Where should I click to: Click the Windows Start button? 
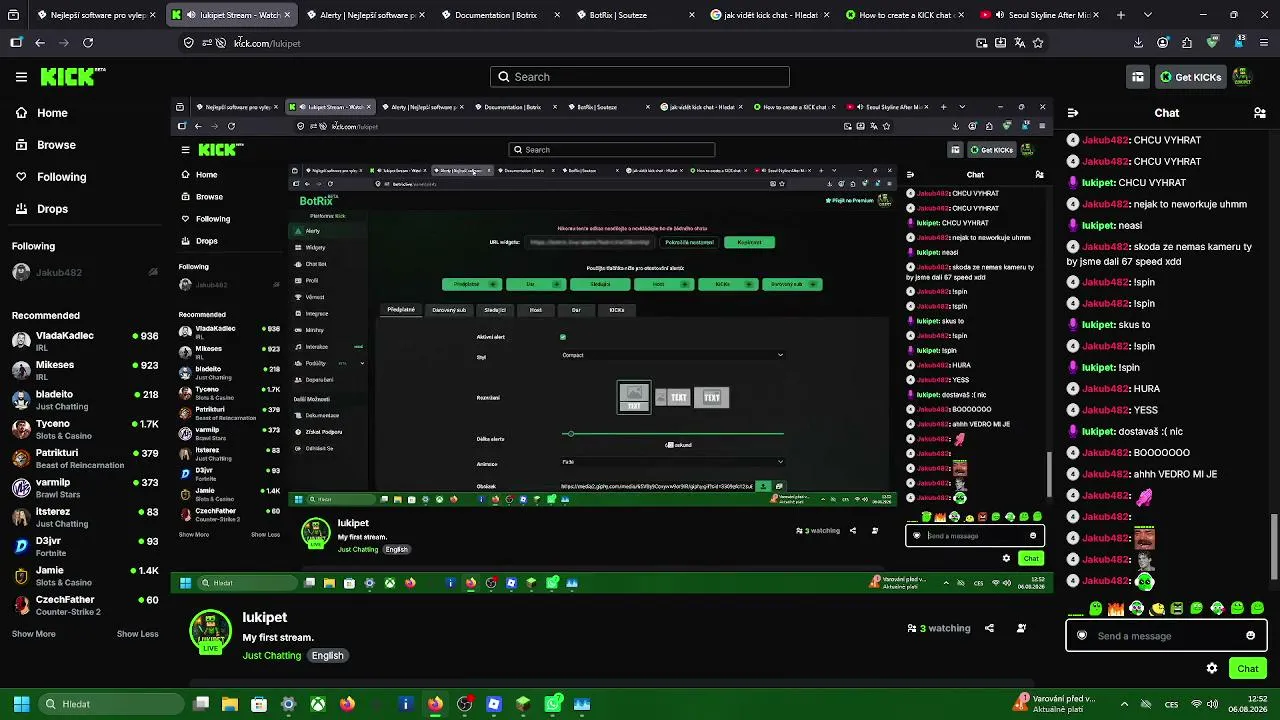pos(21,704)
